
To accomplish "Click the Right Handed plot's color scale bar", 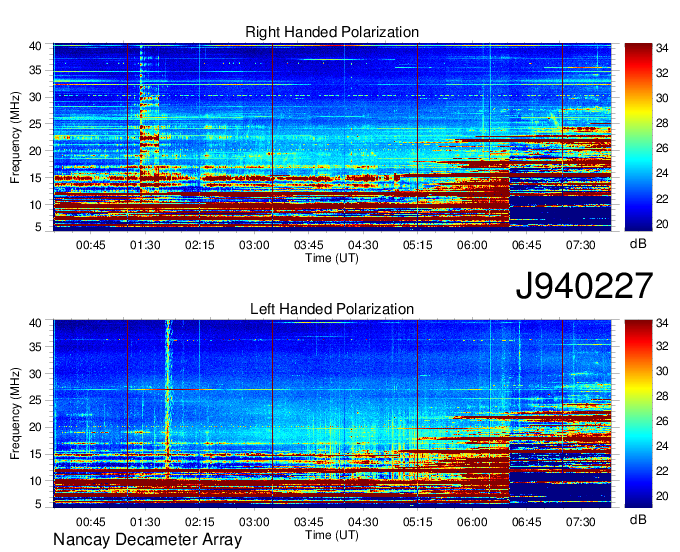I will (638, 137).
